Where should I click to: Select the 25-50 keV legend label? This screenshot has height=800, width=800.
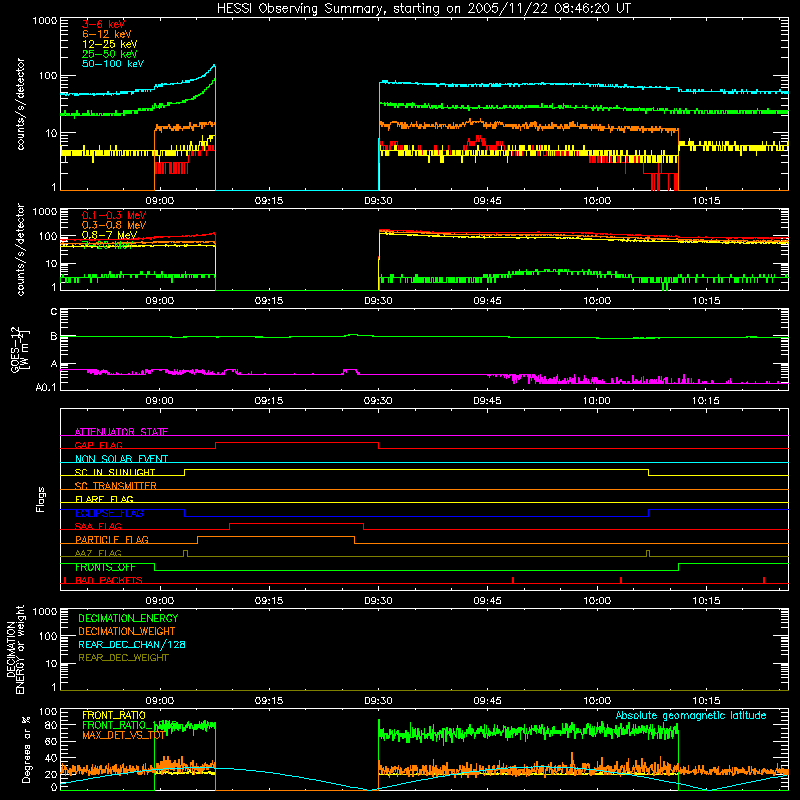pos(110,54)
